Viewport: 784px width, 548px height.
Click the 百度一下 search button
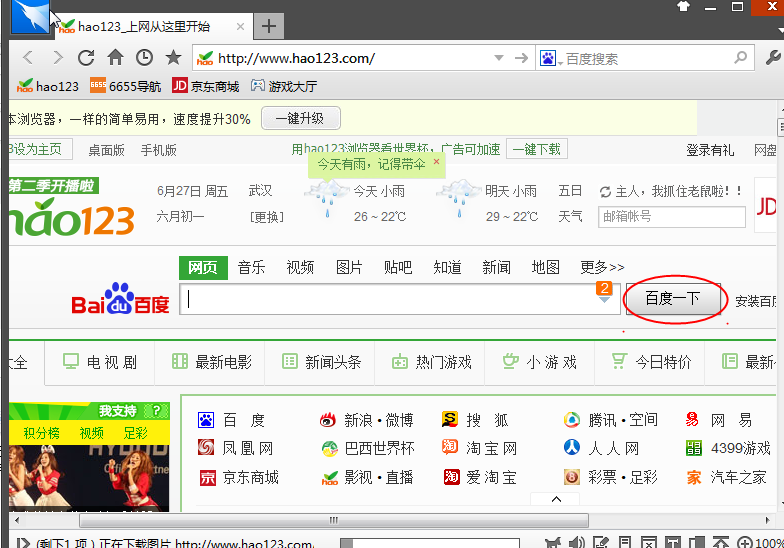pos(672,298)
